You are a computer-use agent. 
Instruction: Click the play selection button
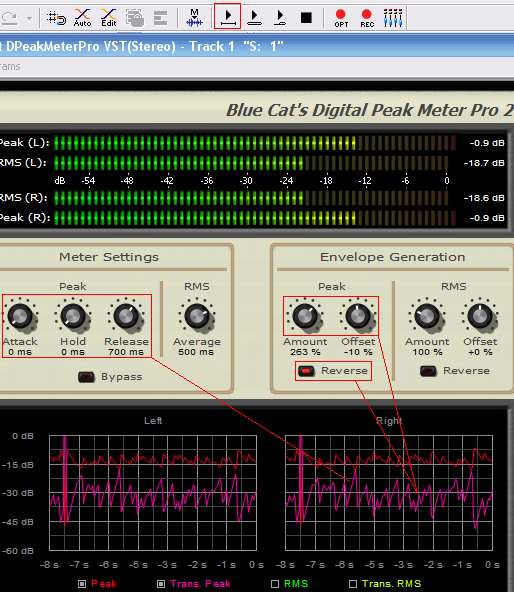(227, 16)
